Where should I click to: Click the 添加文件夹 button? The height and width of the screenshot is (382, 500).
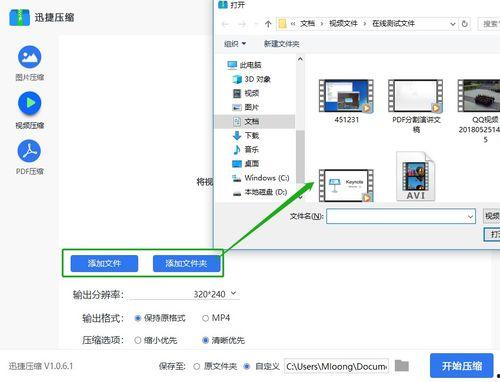click(186, 264)
